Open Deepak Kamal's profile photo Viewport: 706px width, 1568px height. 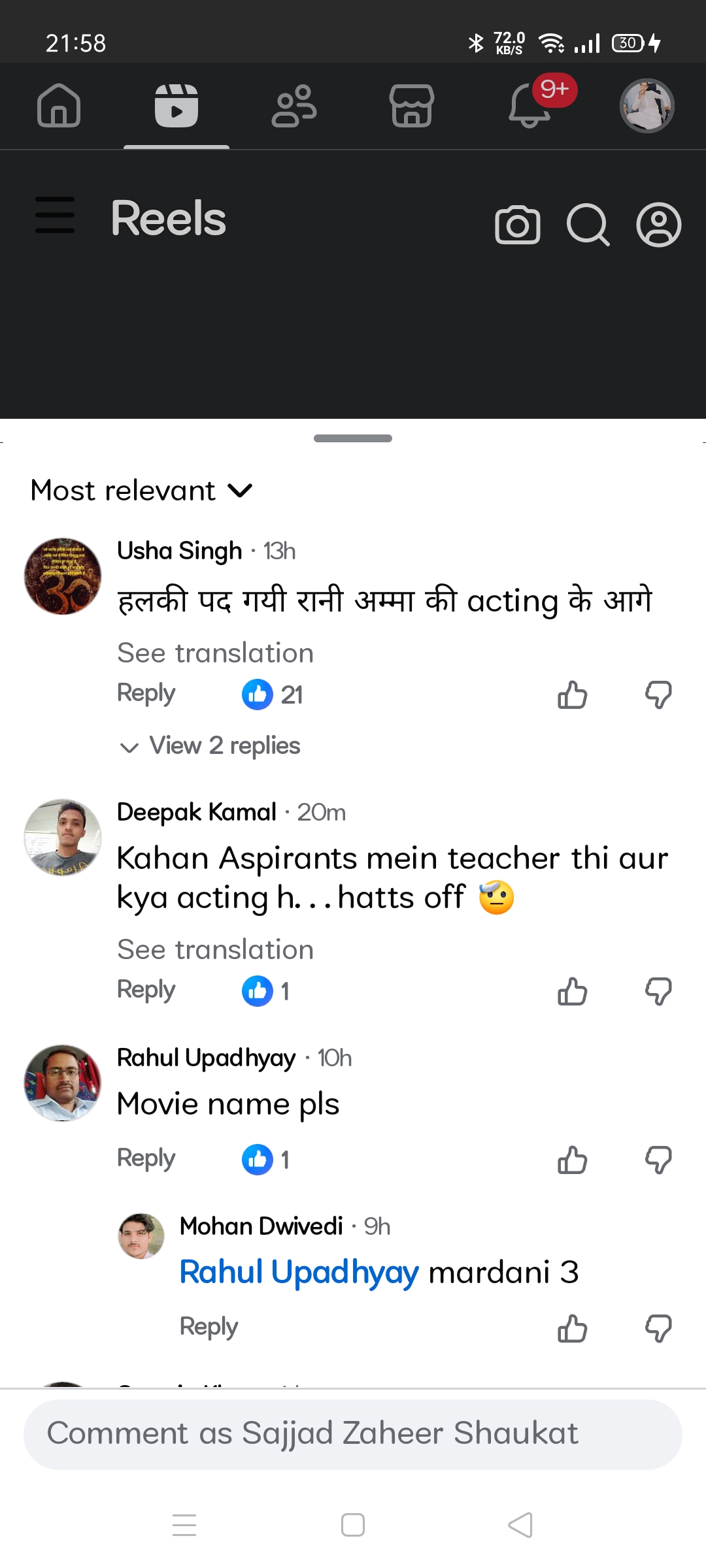[63, 837]
